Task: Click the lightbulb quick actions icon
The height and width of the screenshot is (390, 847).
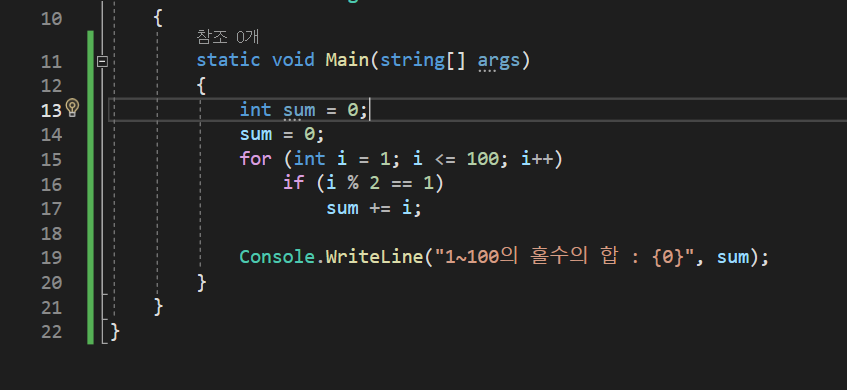Action: 72,108
